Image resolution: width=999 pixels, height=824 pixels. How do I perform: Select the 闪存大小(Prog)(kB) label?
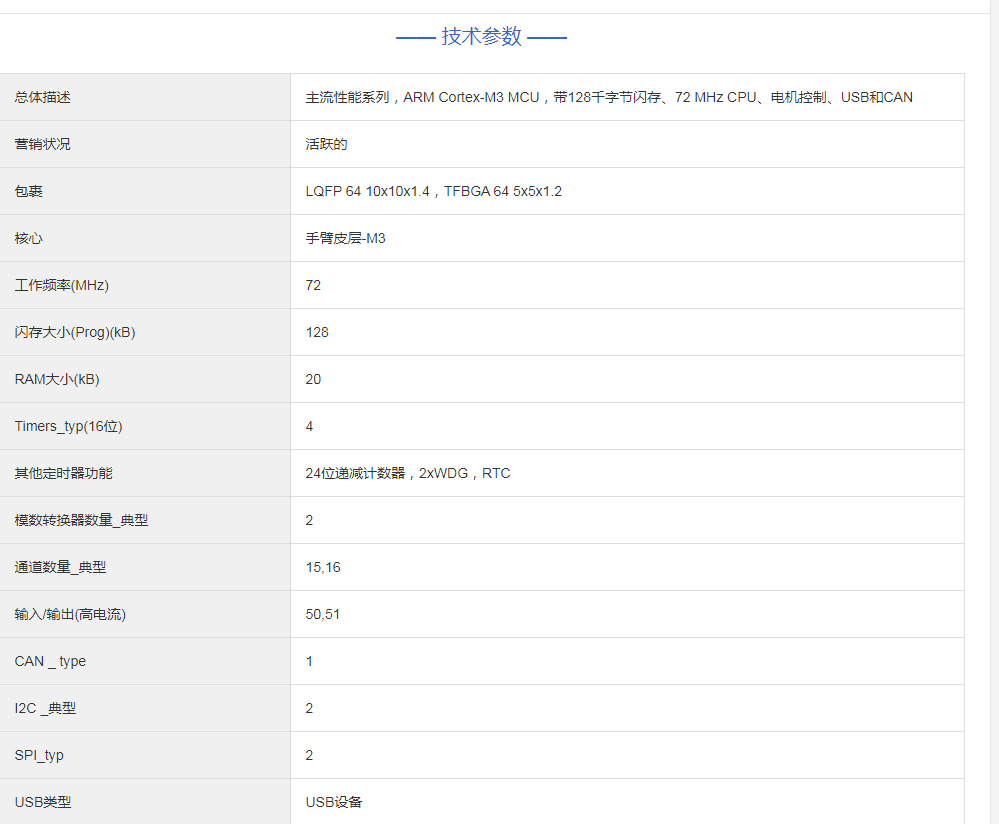[x=75, y=333]
